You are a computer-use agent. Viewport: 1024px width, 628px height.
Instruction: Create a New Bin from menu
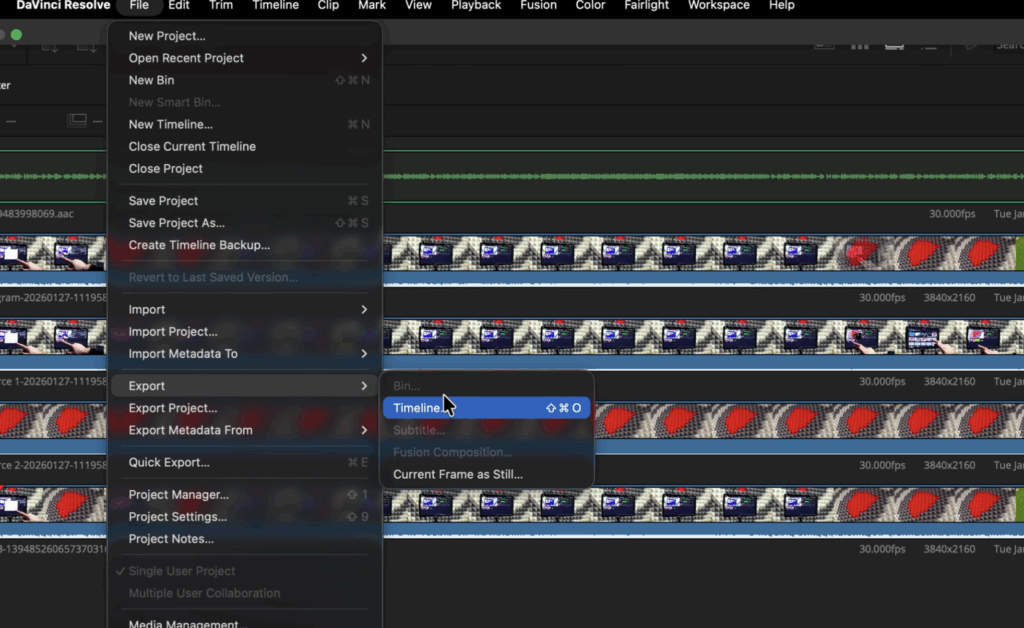pos(151,80)
